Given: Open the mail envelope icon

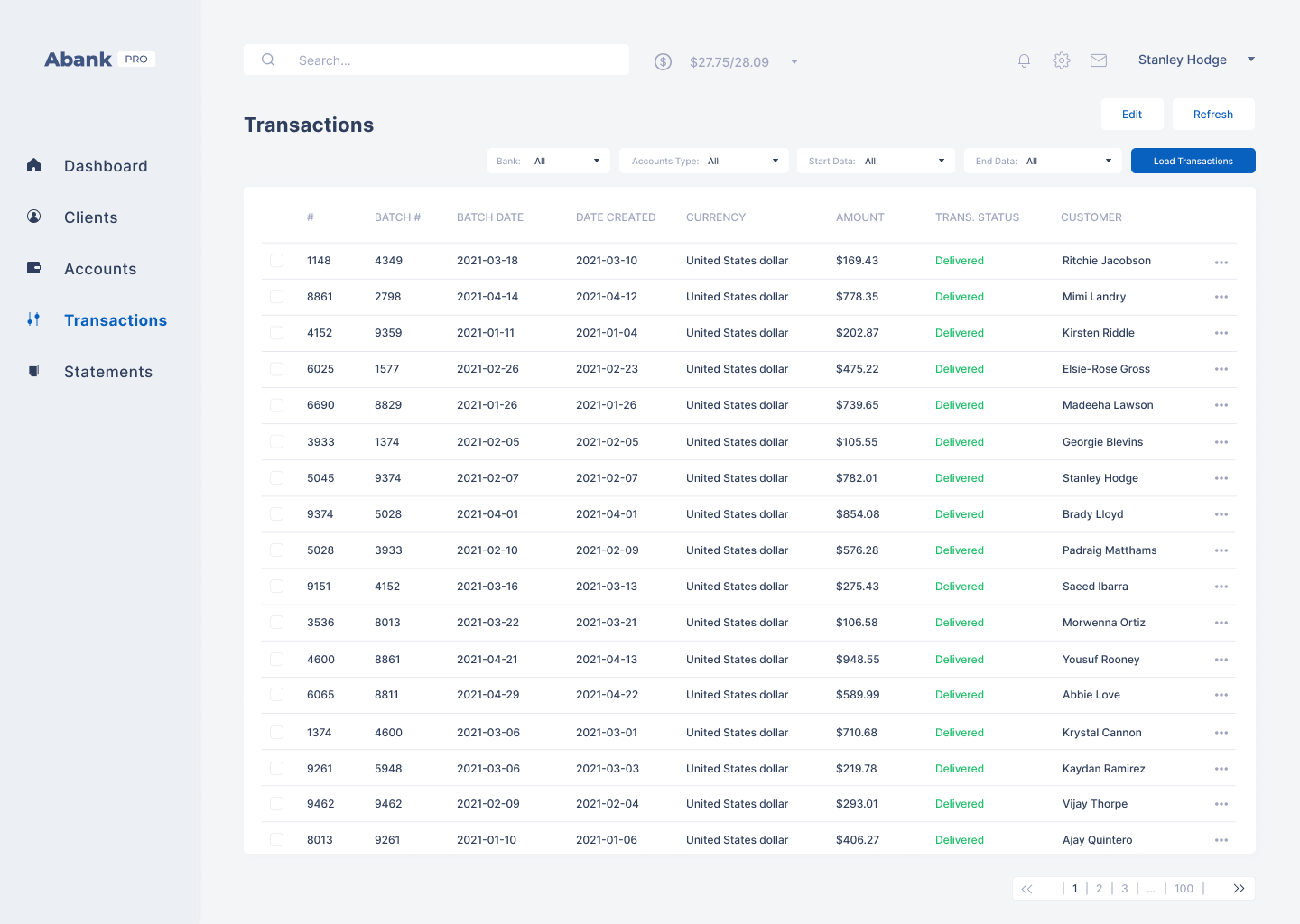Looking at the screenshot, I should [1099, 60].
